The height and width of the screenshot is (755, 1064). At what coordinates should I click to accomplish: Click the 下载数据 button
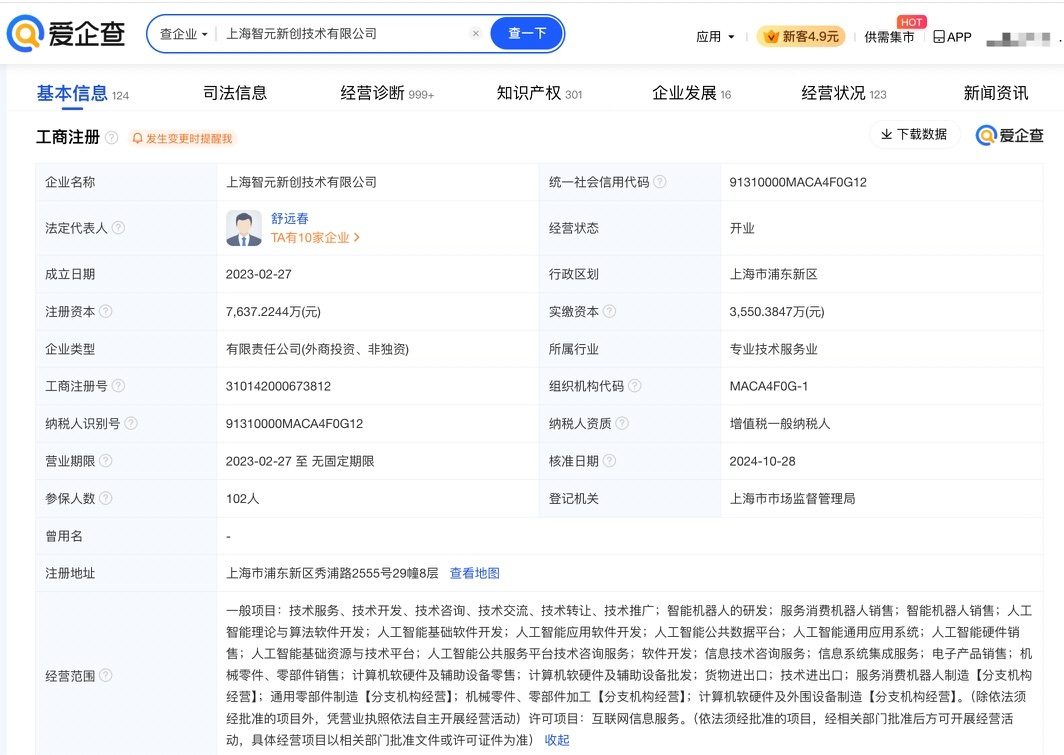click(x=914, y=134)
